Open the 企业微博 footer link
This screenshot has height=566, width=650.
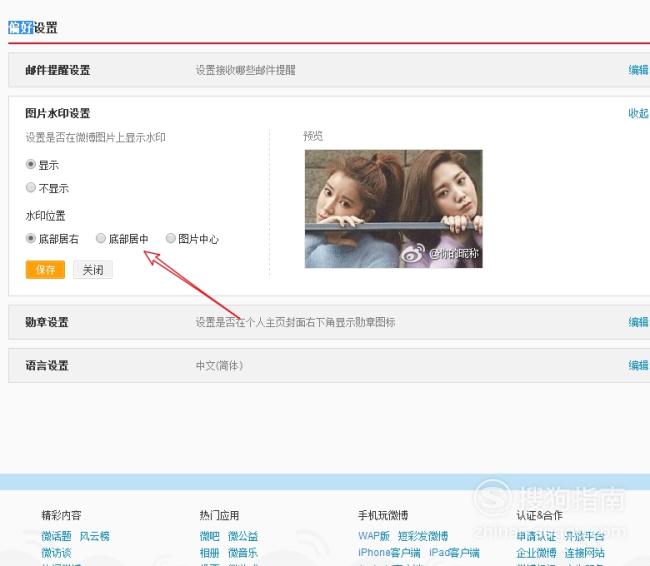coord(536,552)
